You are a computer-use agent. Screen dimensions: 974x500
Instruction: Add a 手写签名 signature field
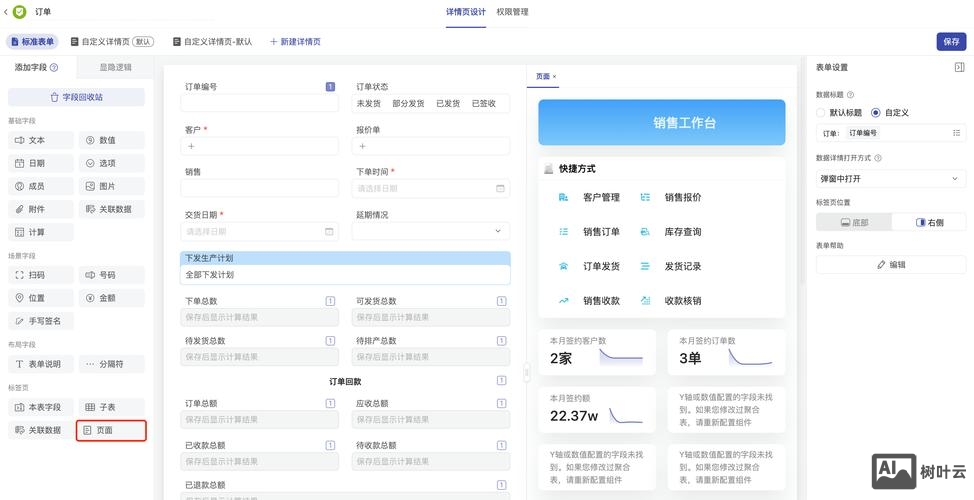click(40, 321)
